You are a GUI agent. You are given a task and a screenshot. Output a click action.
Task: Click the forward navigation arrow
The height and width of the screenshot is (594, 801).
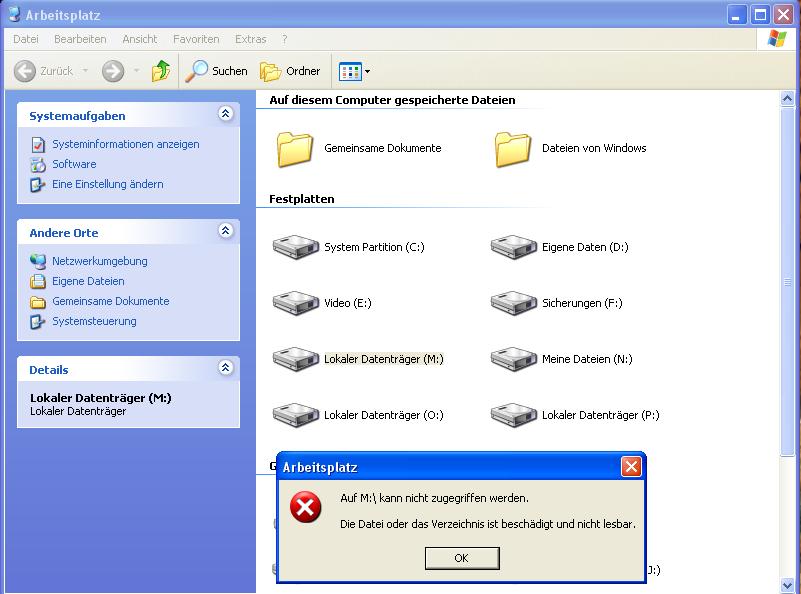coord(113,71)
